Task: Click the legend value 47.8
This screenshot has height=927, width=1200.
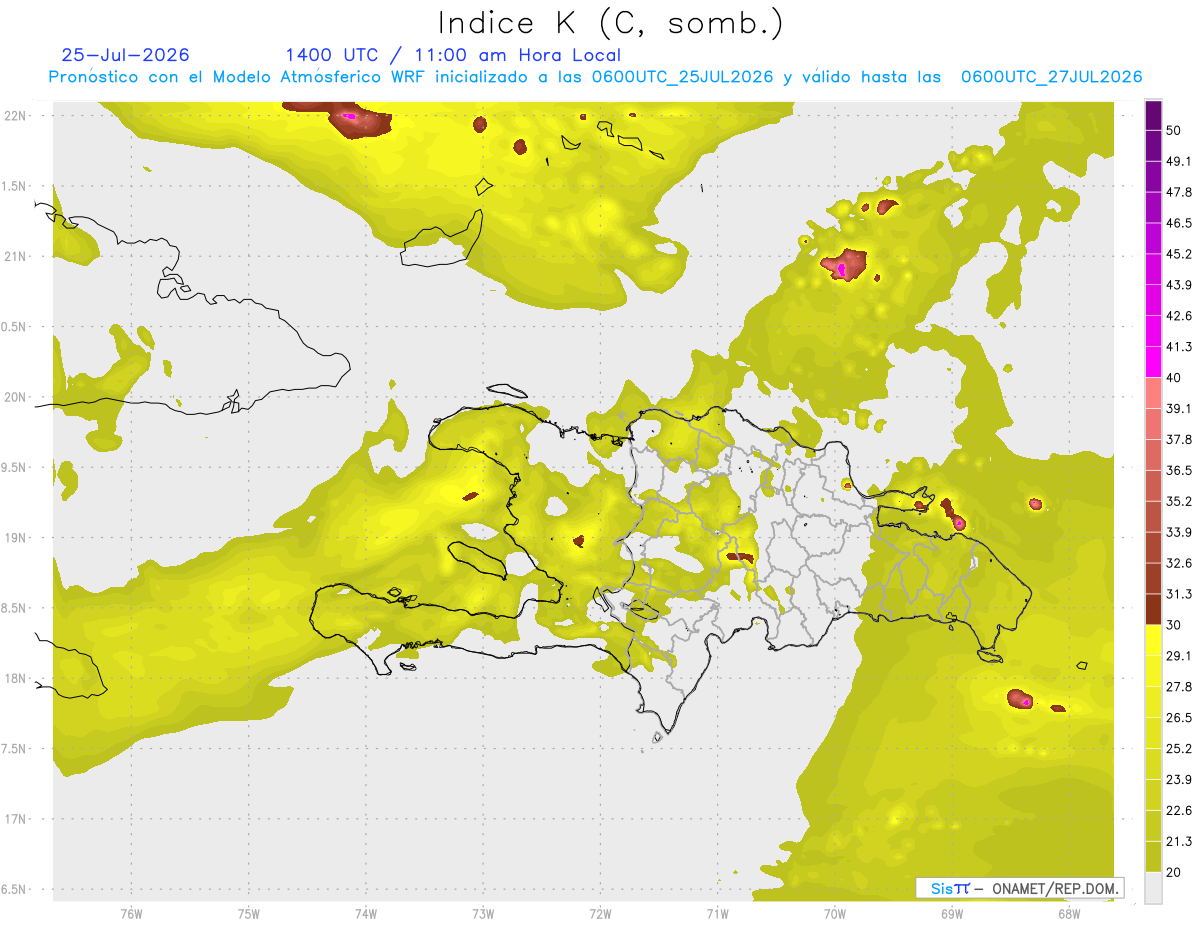Action: point(1179,192)
